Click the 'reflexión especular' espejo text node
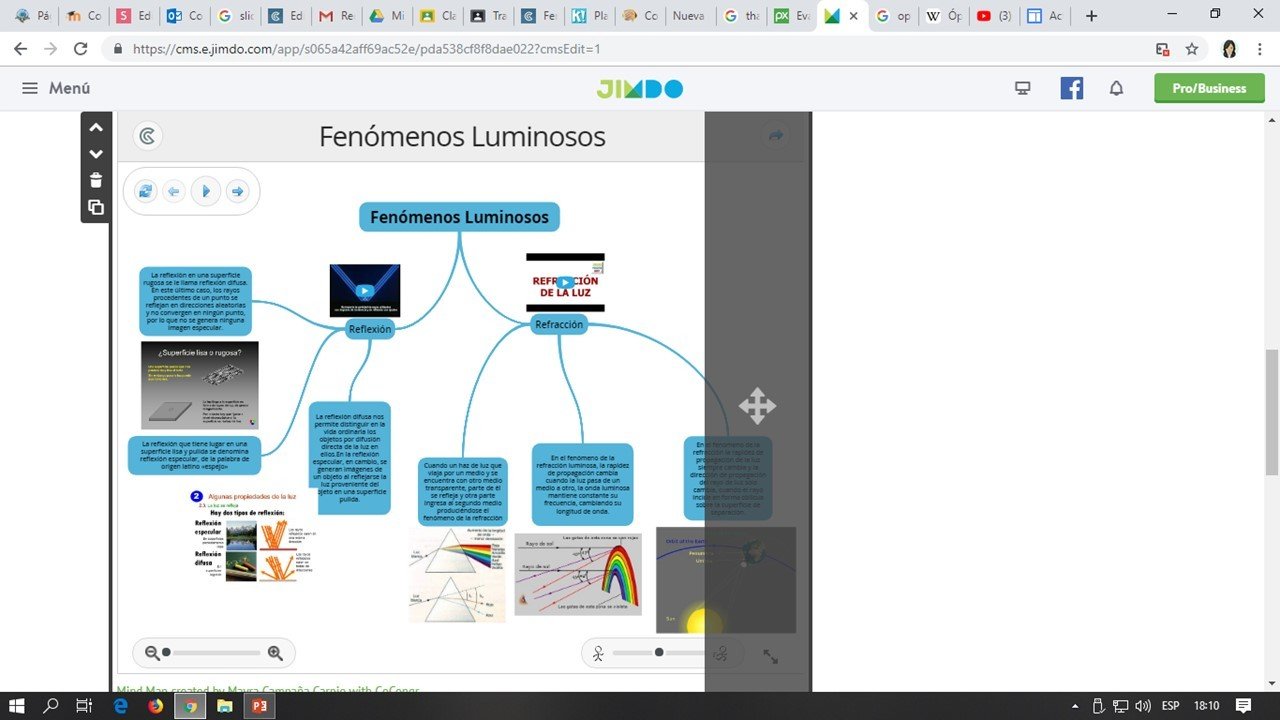This screenshot has height=720, width=1280. coord(194,455)
